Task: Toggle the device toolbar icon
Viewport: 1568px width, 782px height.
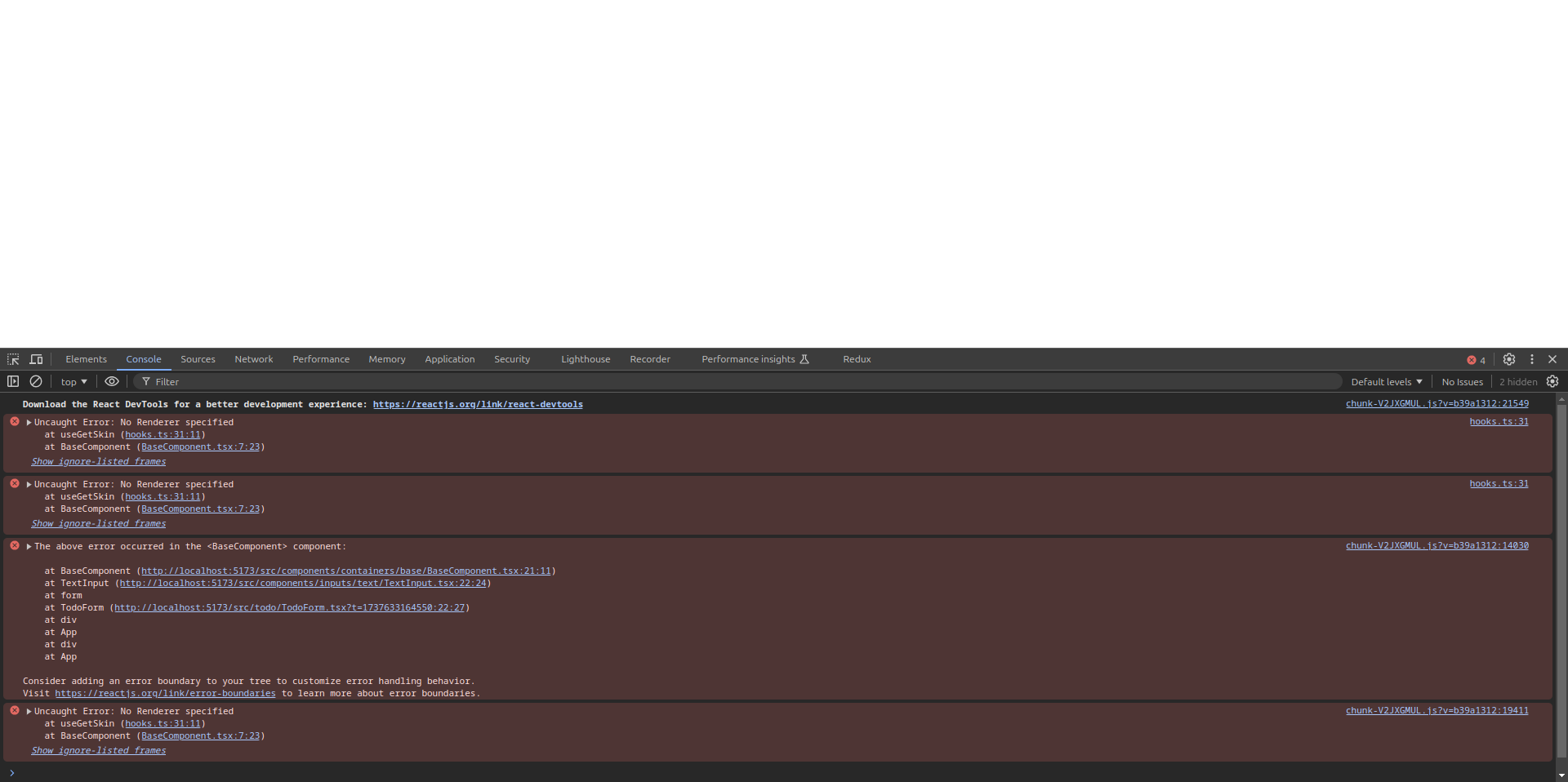Action: pyautogui.click(x=36, y=359)
